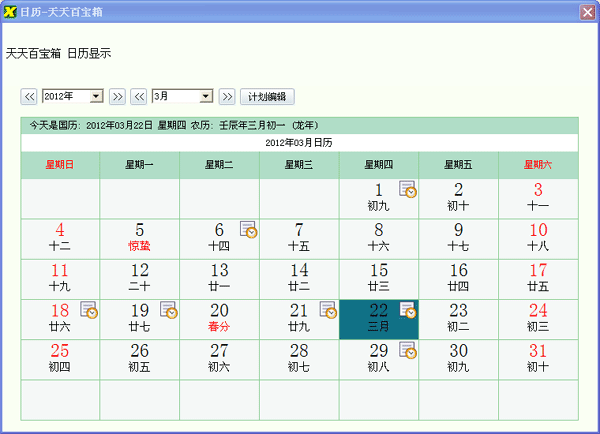Select March 20 春分 cell
The height and width of the screenshot is (434, 600).
pos(219,320)
